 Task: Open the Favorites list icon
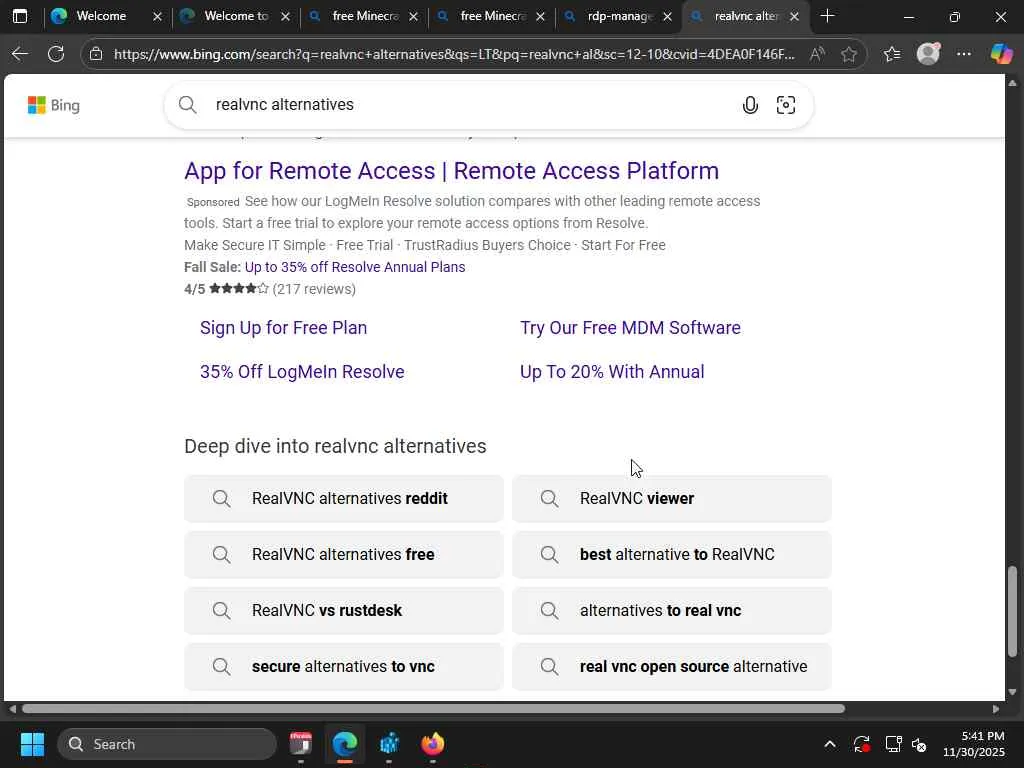892,54
